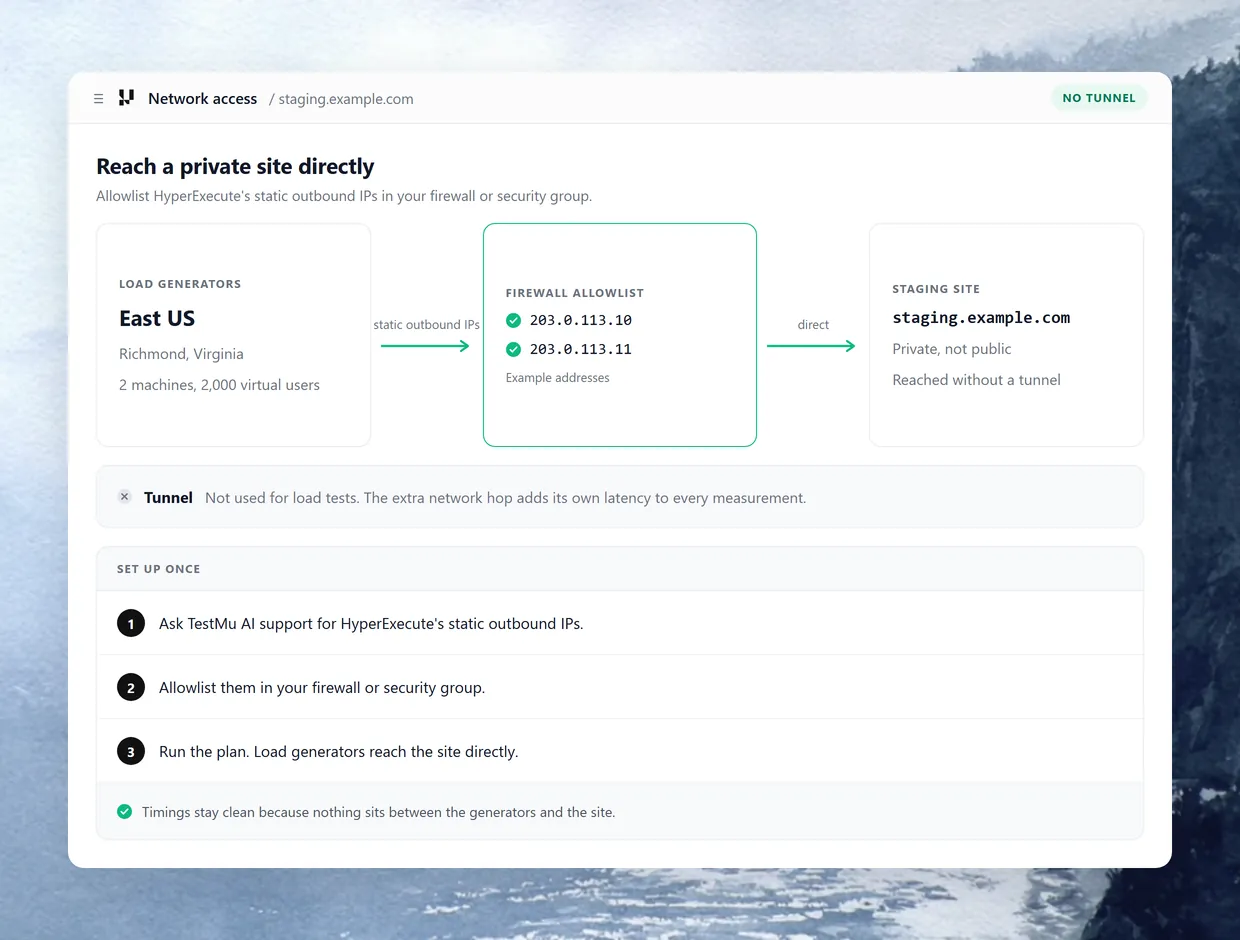Click green check beside 203.0.113.10
The height and width of the screenshot is (940, 1240).
coord(513,320)
